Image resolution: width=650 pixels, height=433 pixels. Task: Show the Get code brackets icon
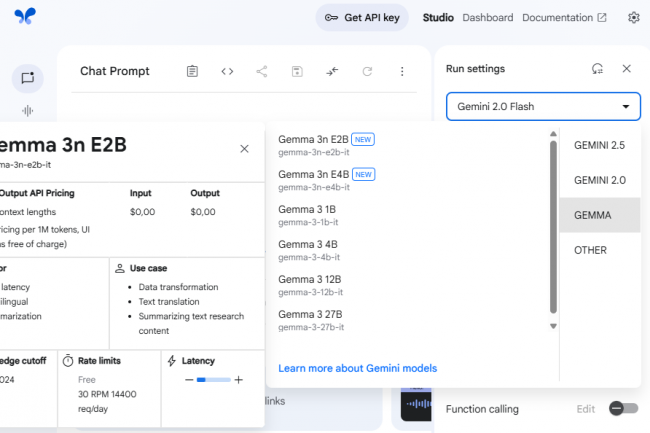(x=227, y=71)
